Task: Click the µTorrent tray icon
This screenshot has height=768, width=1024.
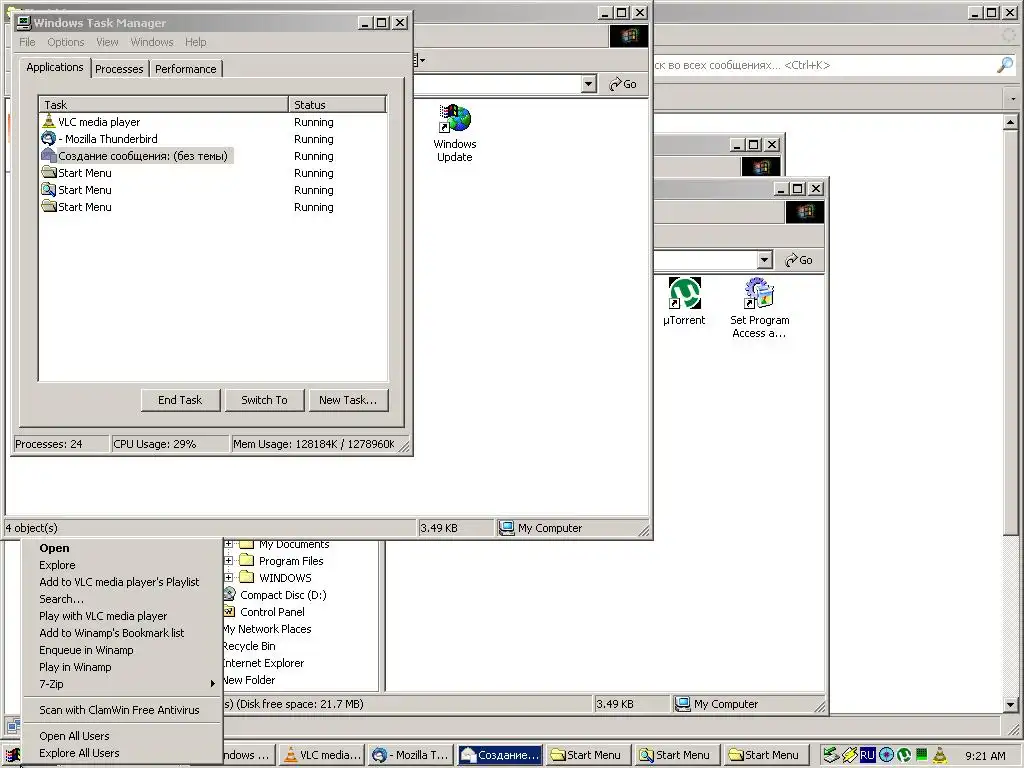Action: (904, 755)
